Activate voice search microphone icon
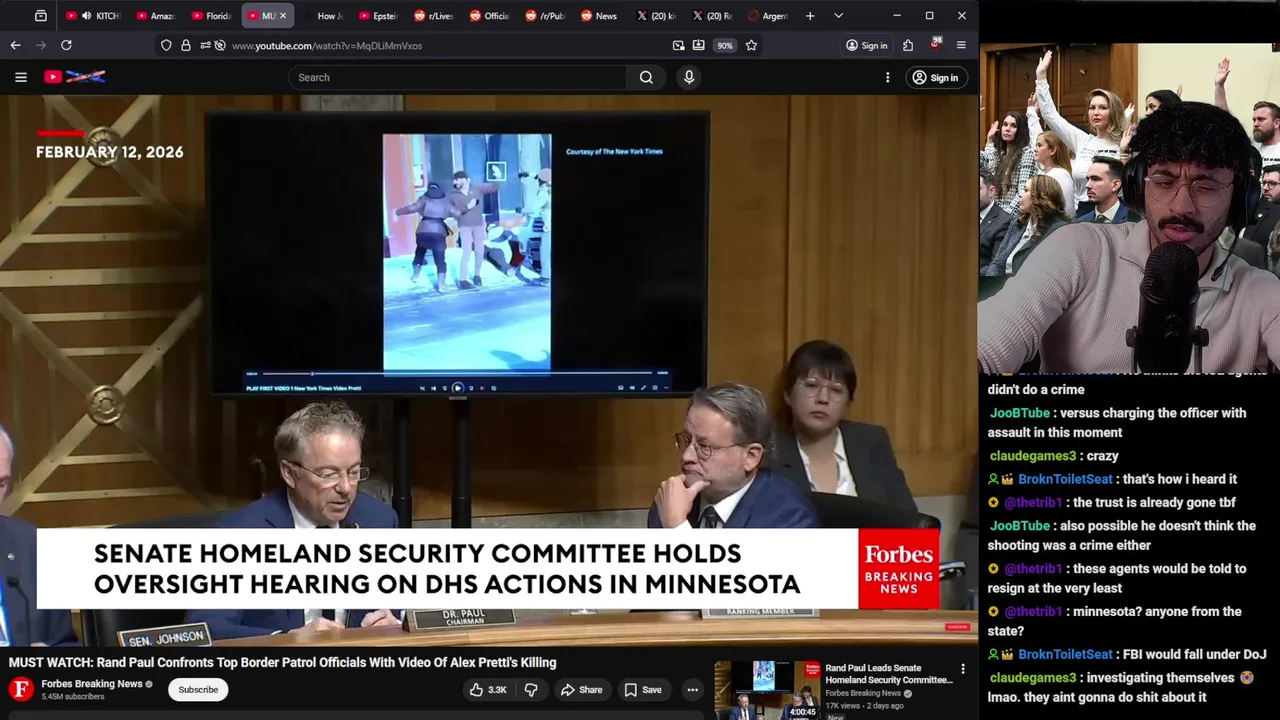The width and height of the screenshot is (1280, 720). (x=689, y=77)
